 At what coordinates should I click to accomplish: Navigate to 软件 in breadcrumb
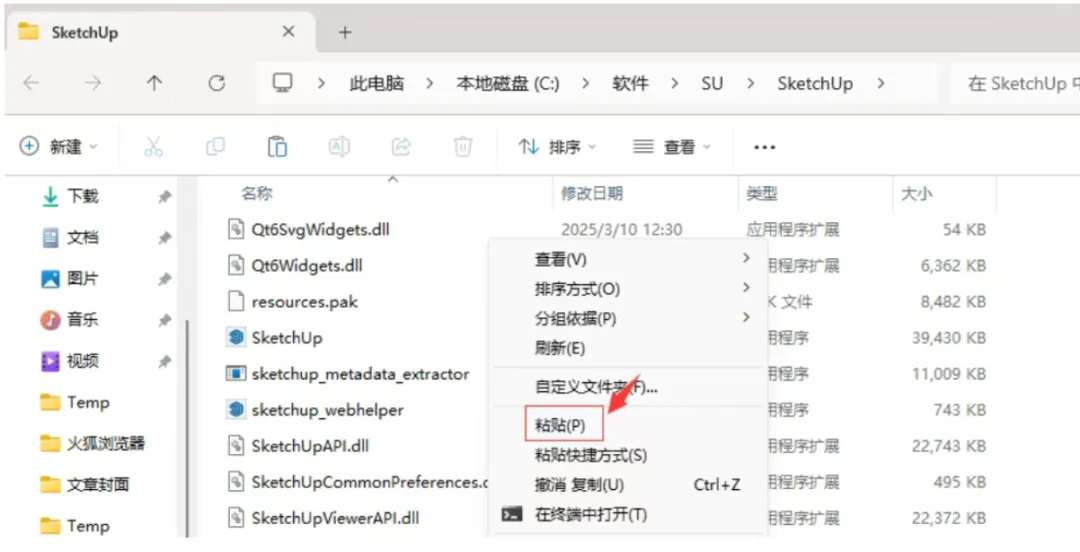point(630,83)
